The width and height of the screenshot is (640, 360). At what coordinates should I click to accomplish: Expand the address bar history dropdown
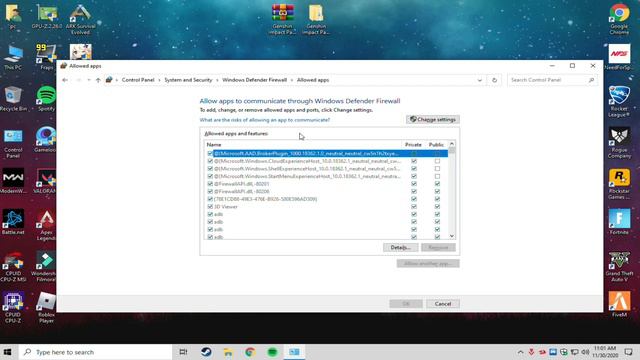coord(480,80)
